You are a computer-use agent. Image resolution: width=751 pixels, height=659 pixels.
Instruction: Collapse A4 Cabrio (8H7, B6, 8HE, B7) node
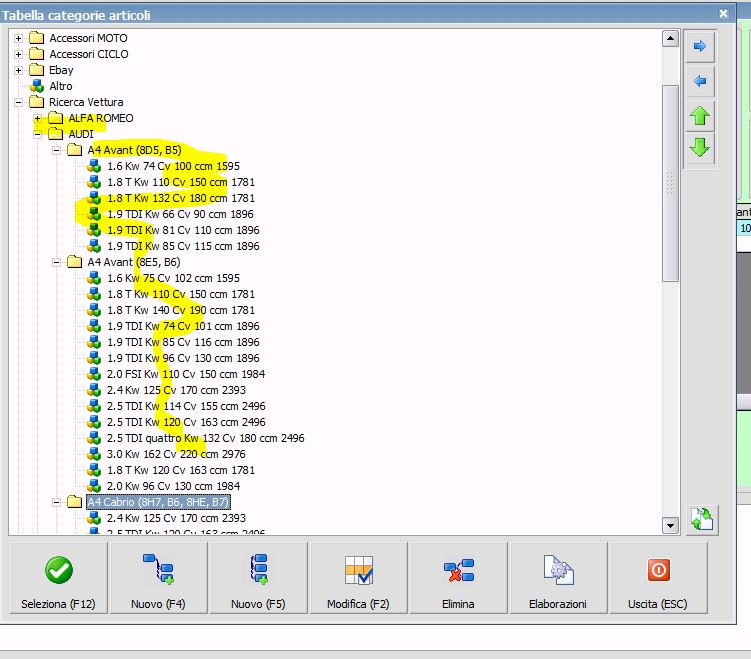tap(57, 502)
